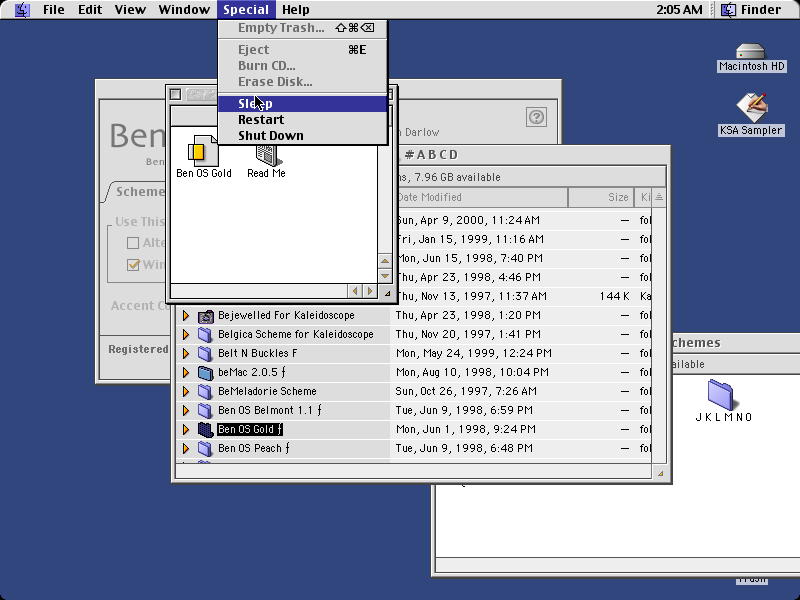
Task: Select the KSA Sampler desktop icon
Action: click(751, 107)
